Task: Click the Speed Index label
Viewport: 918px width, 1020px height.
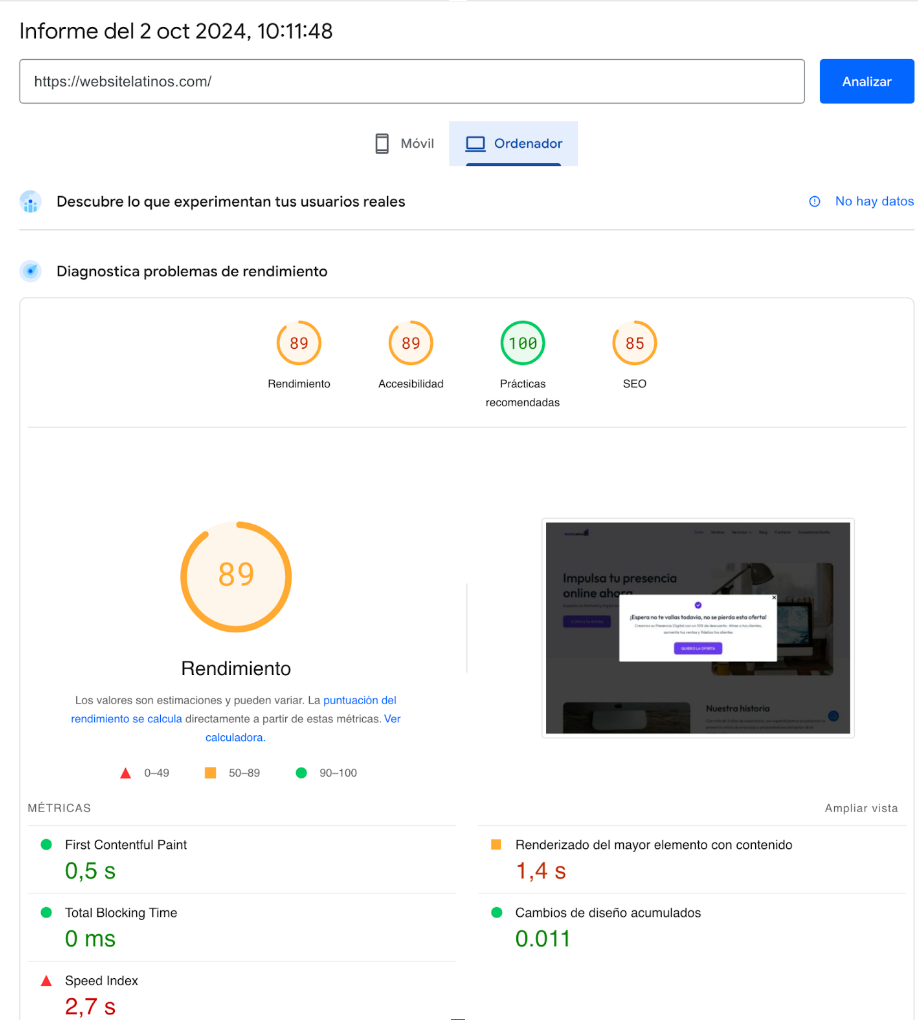Action: pyautogui.click(x=101, y=980)
